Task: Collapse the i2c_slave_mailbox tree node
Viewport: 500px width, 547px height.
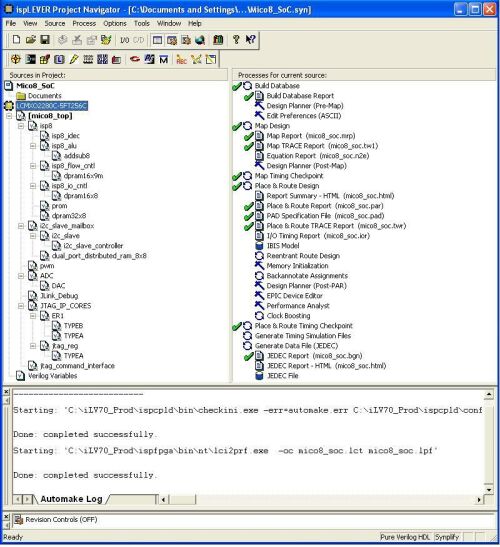Action: point(21,226)
